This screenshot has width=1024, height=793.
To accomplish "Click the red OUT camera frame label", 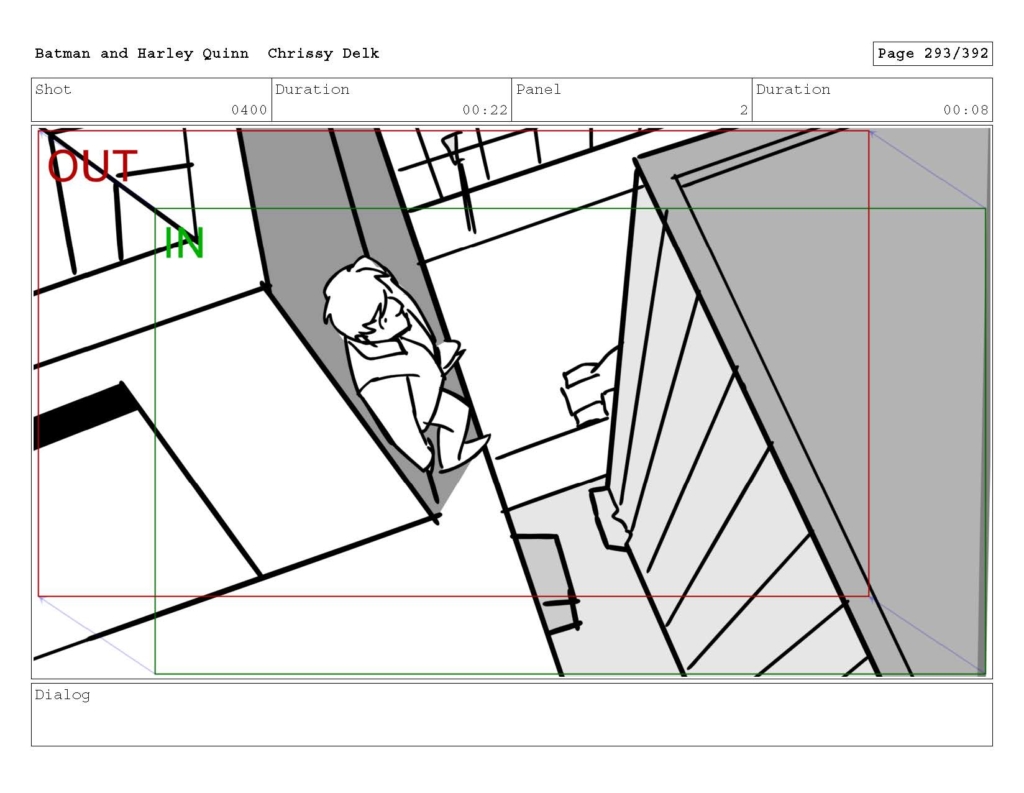I will click(93, 167).
